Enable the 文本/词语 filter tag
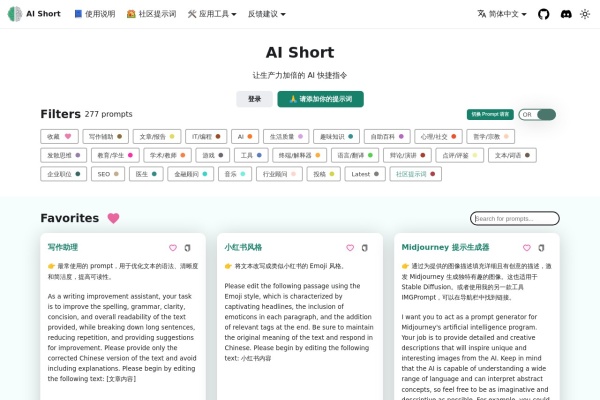Screen dimensions: 600x400 point(512,155)
